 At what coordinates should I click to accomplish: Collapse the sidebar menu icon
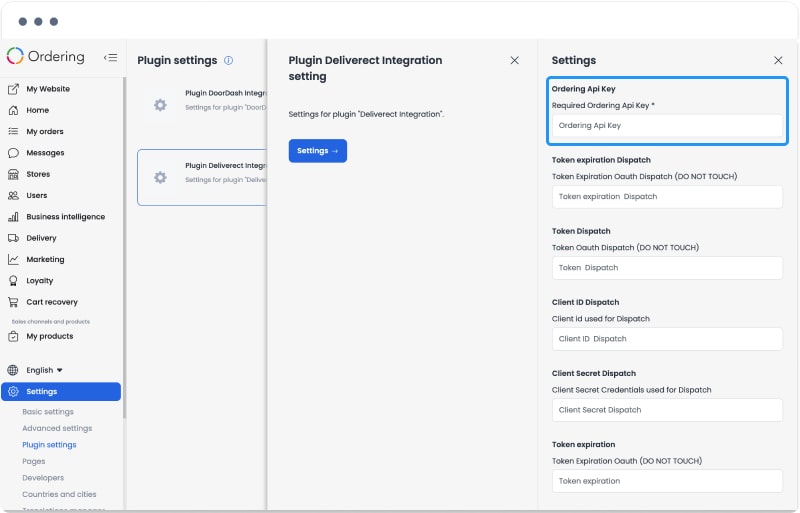tap(110, 57)
